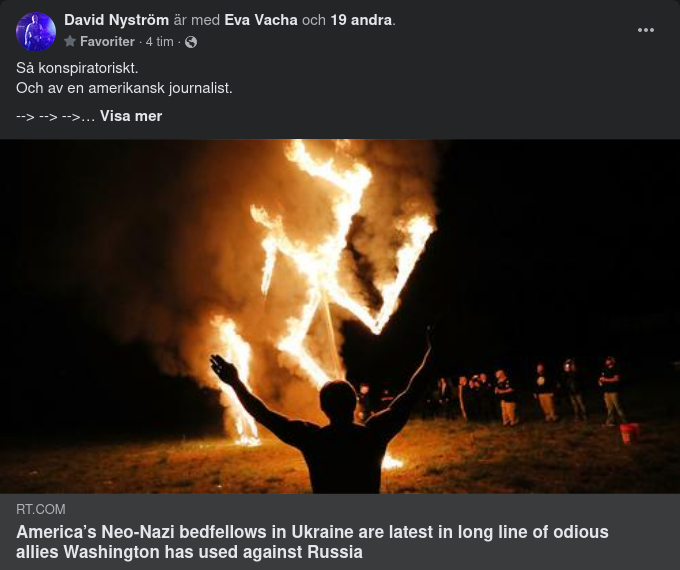680x570 pixels.
Task: Open the 4 tim post timestamp
Action: (x=159, y=42)
